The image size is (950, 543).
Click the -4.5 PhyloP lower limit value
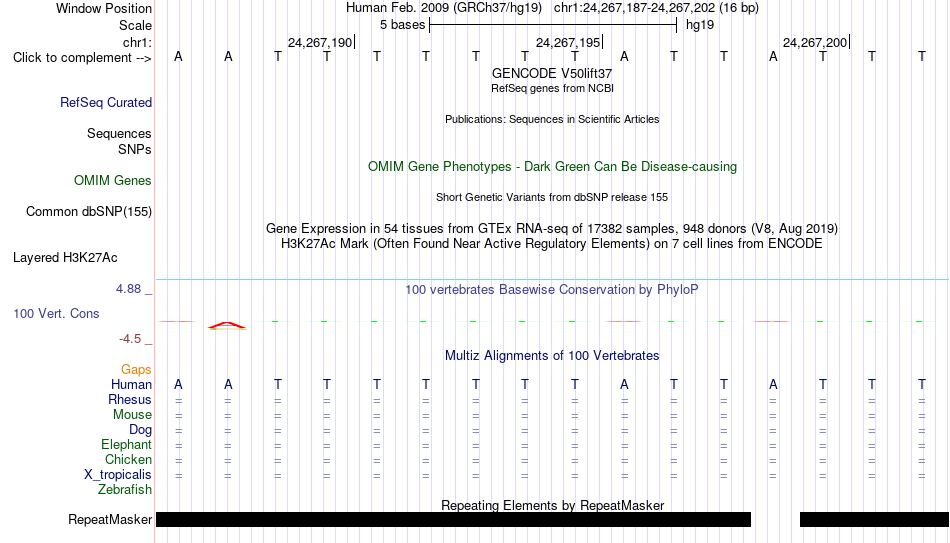(130, 339)
